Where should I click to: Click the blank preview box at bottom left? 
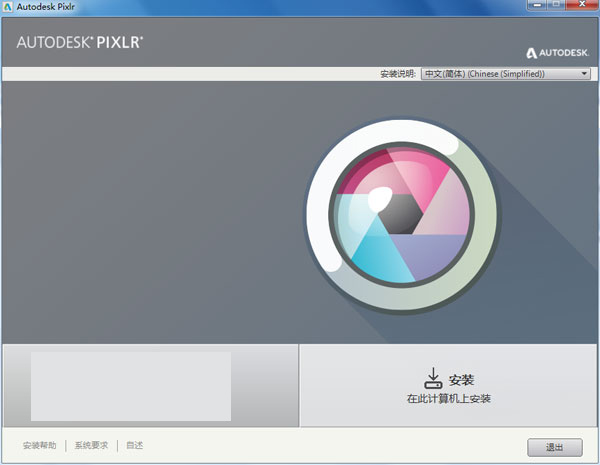tap(131, 386)
